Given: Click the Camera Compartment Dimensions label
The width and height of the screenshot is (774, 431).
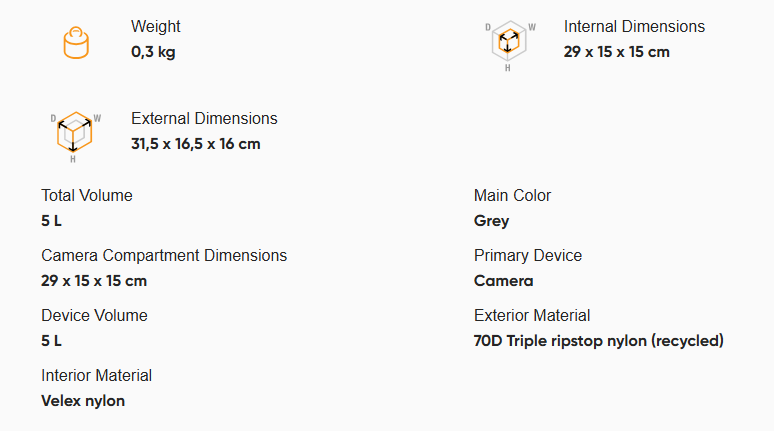Looking at the screenshot, I should (x=164, y=255).
